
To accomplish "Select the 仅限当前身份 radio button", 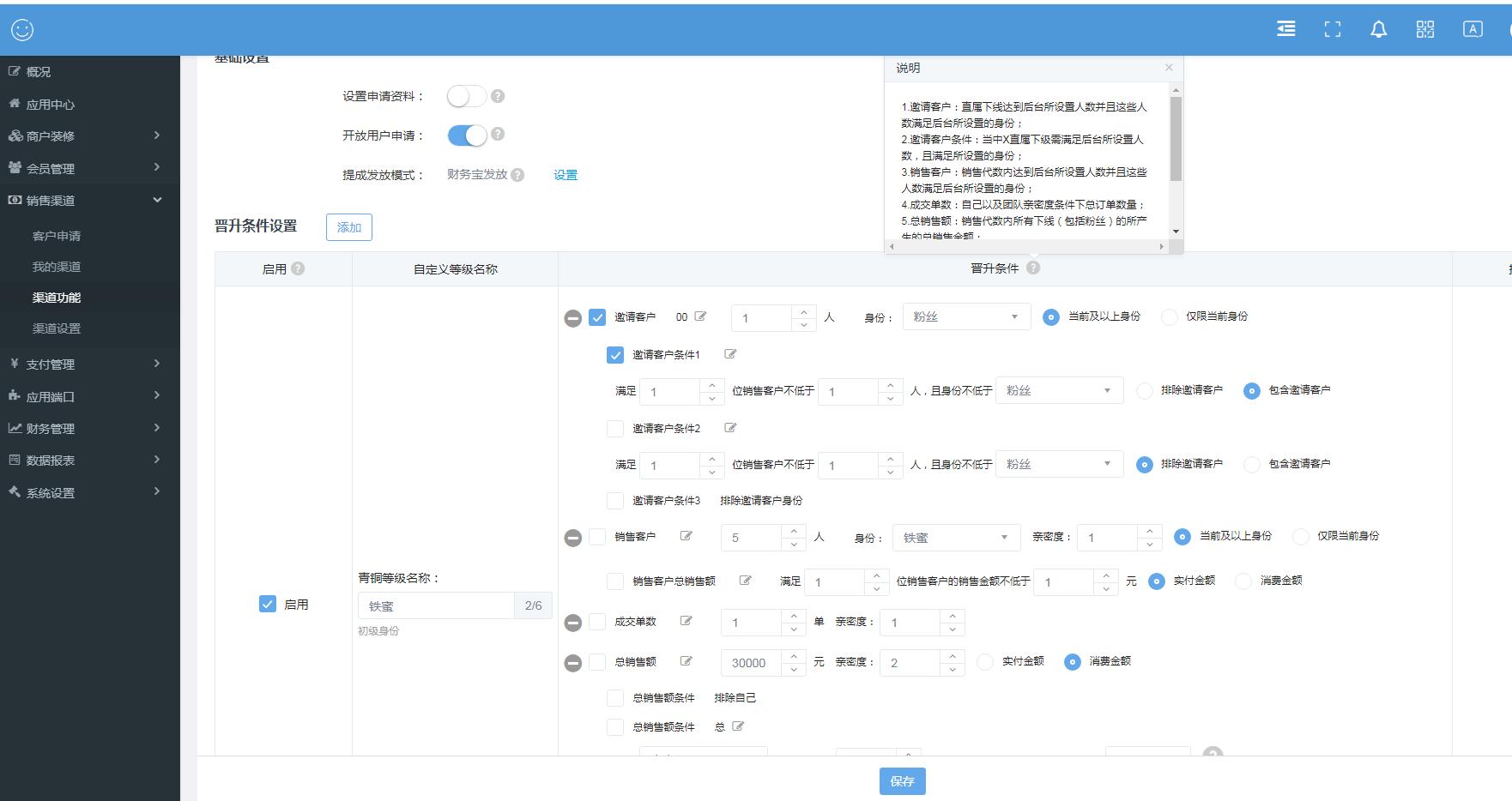I will [1169, 316].
